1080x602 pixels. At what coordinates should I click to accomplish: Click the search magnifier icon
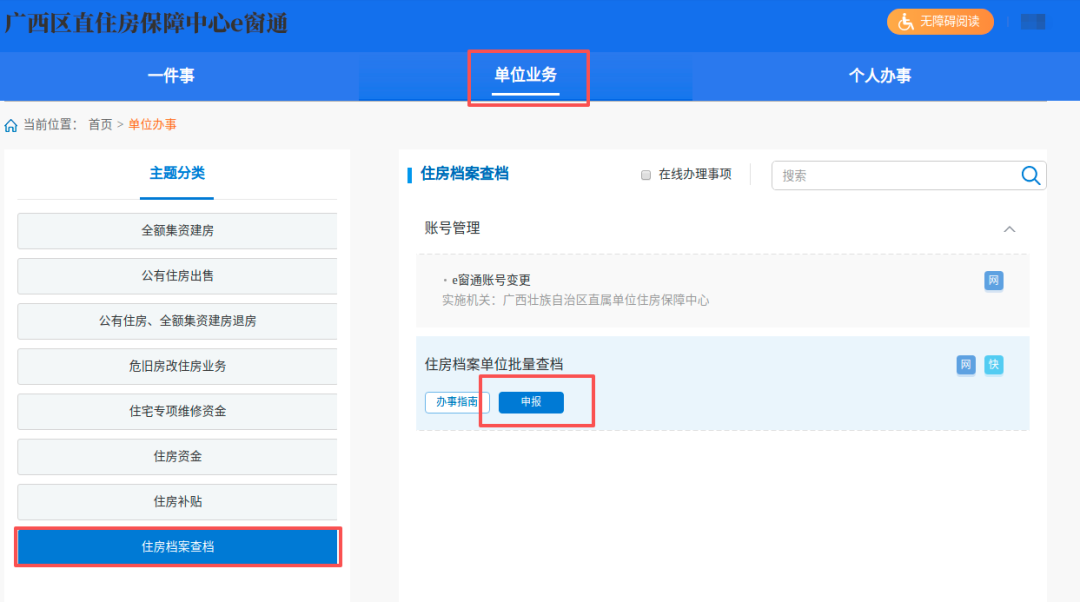(x=1030, y=176)
